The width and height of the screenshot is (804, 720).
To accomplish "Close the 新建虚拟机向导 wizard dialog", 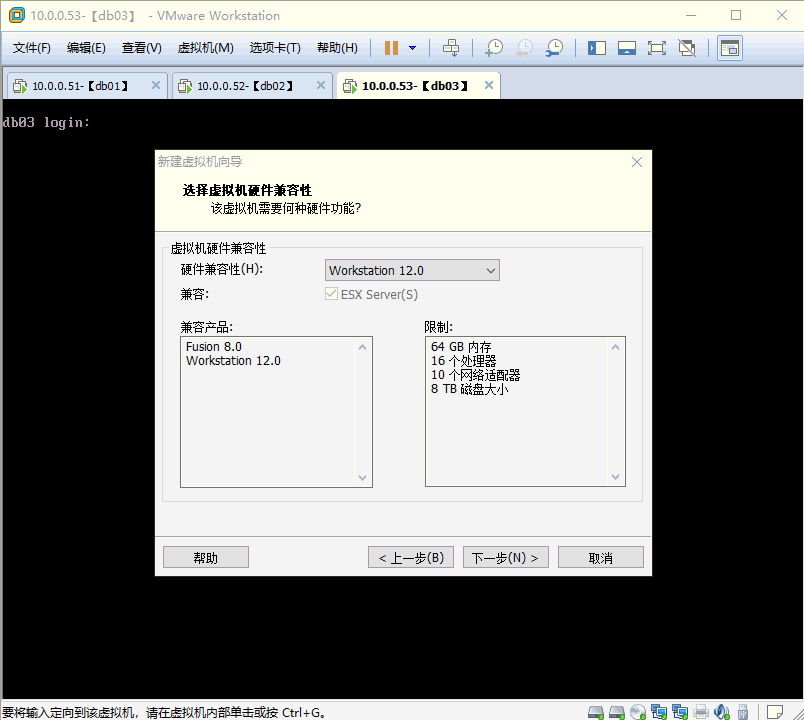I will pos(637,162).
